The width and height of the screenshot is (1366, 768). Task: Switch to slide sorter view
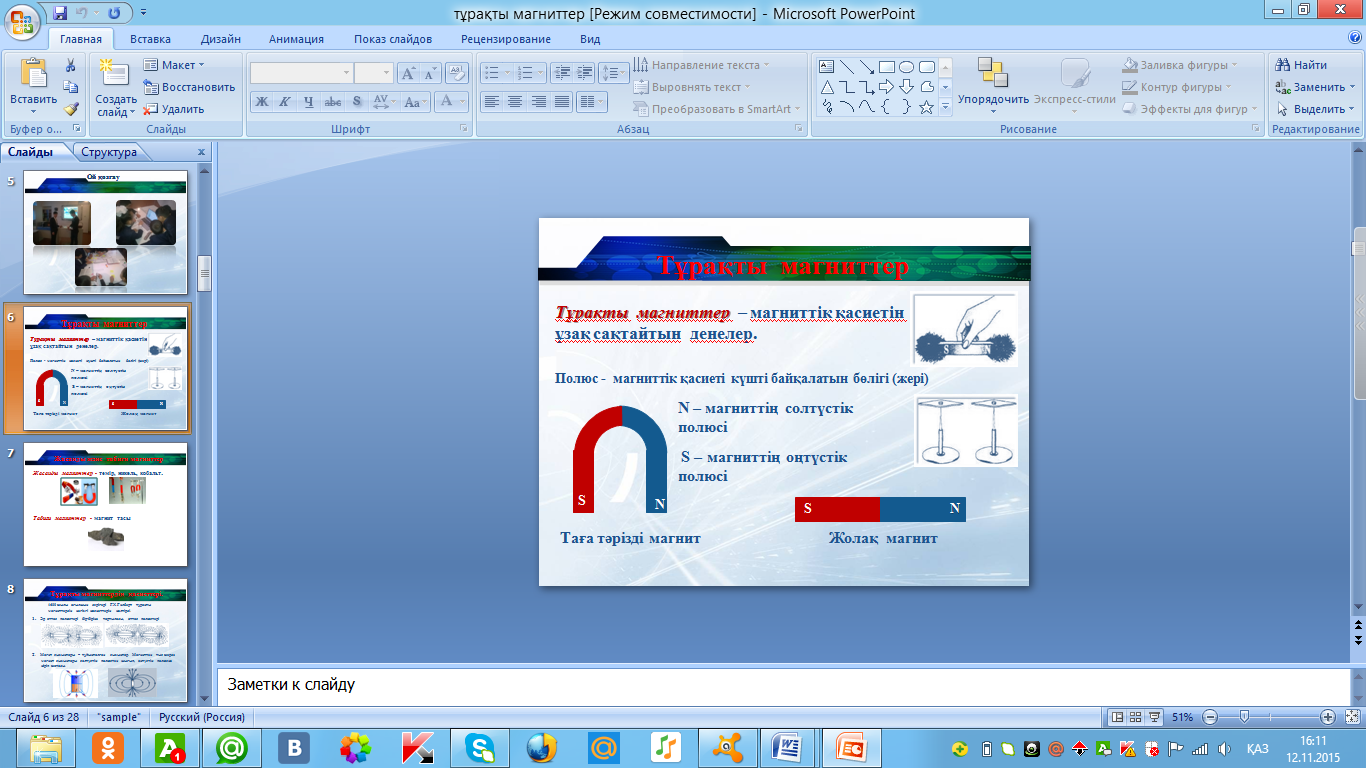(1137, 717)
